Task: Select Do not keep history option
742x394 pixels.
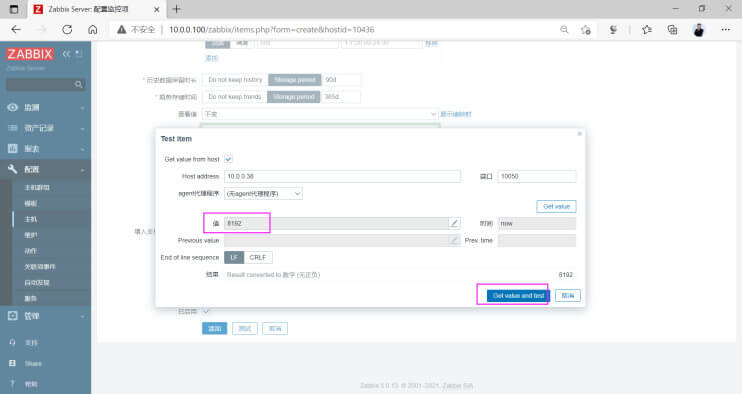Action: (235, 80)
